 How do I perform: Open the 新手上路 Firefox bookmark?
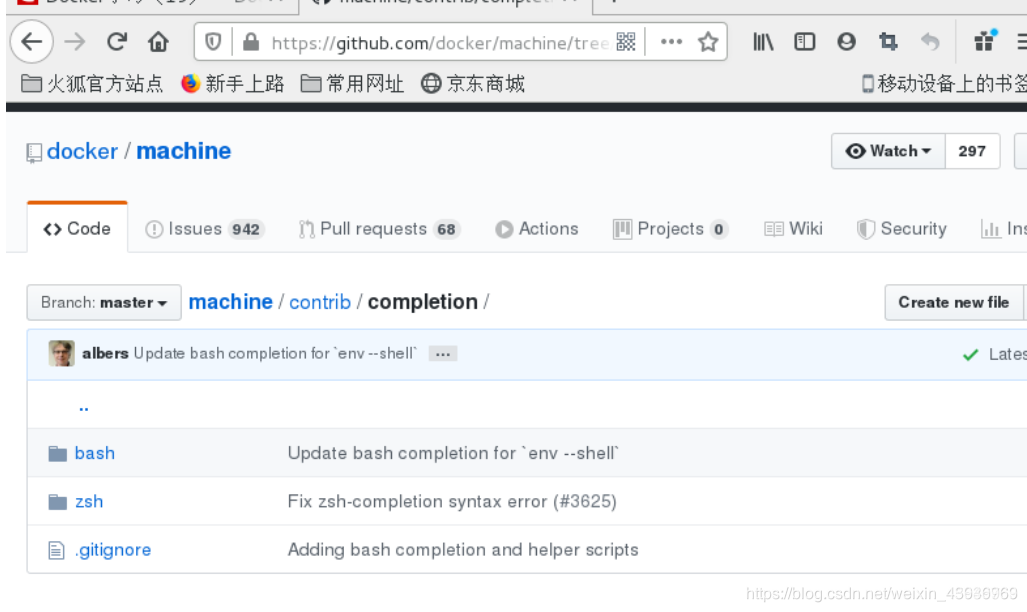click(233, 84)
